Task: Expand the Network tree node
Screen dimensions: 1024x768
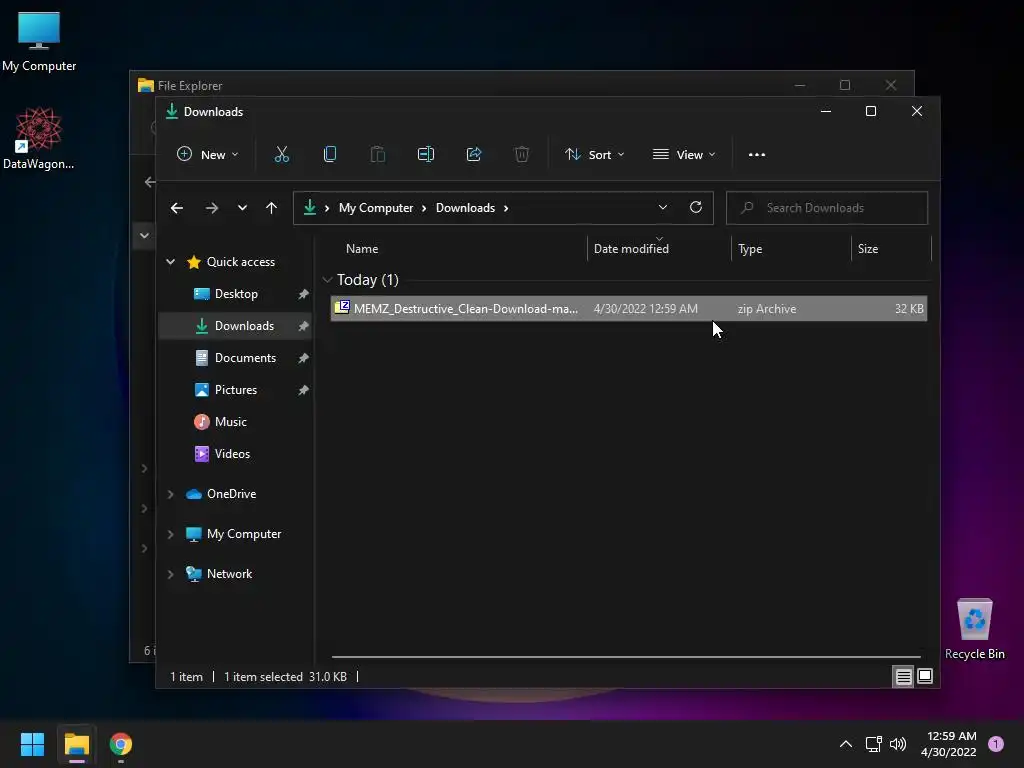Action: (170, 574)
